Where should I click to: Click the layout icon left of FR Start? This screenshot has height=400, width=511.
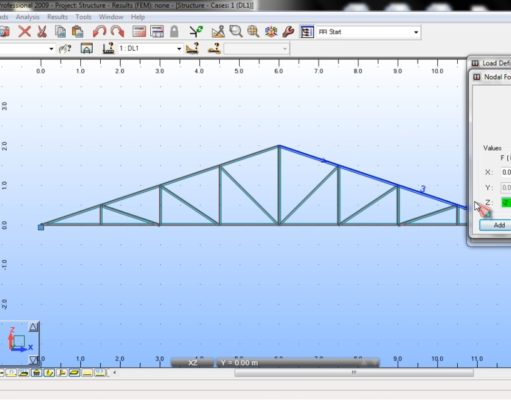pyautogui.click(x=307, y=32)
